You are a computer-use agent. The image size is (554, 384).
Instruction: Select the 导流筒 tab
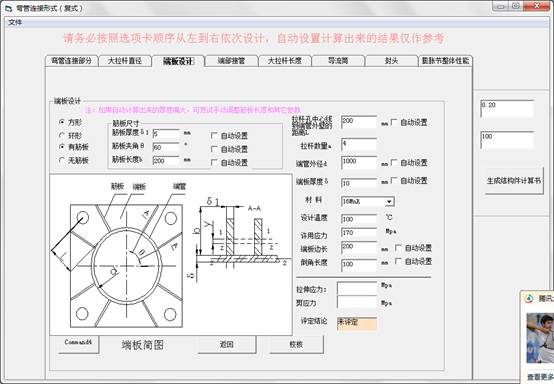coord(338,61)
